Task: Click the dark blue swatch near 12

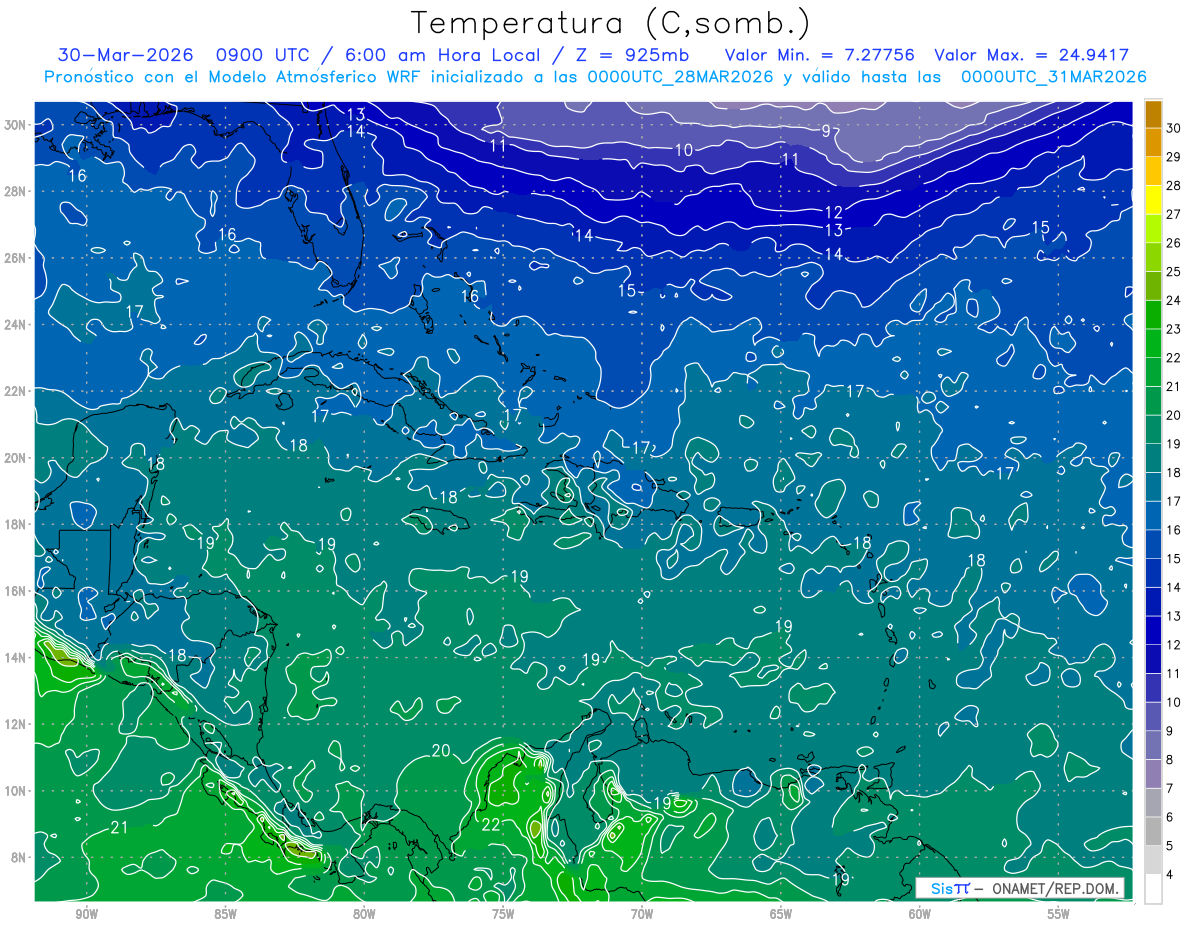Action: point(1153,659)
